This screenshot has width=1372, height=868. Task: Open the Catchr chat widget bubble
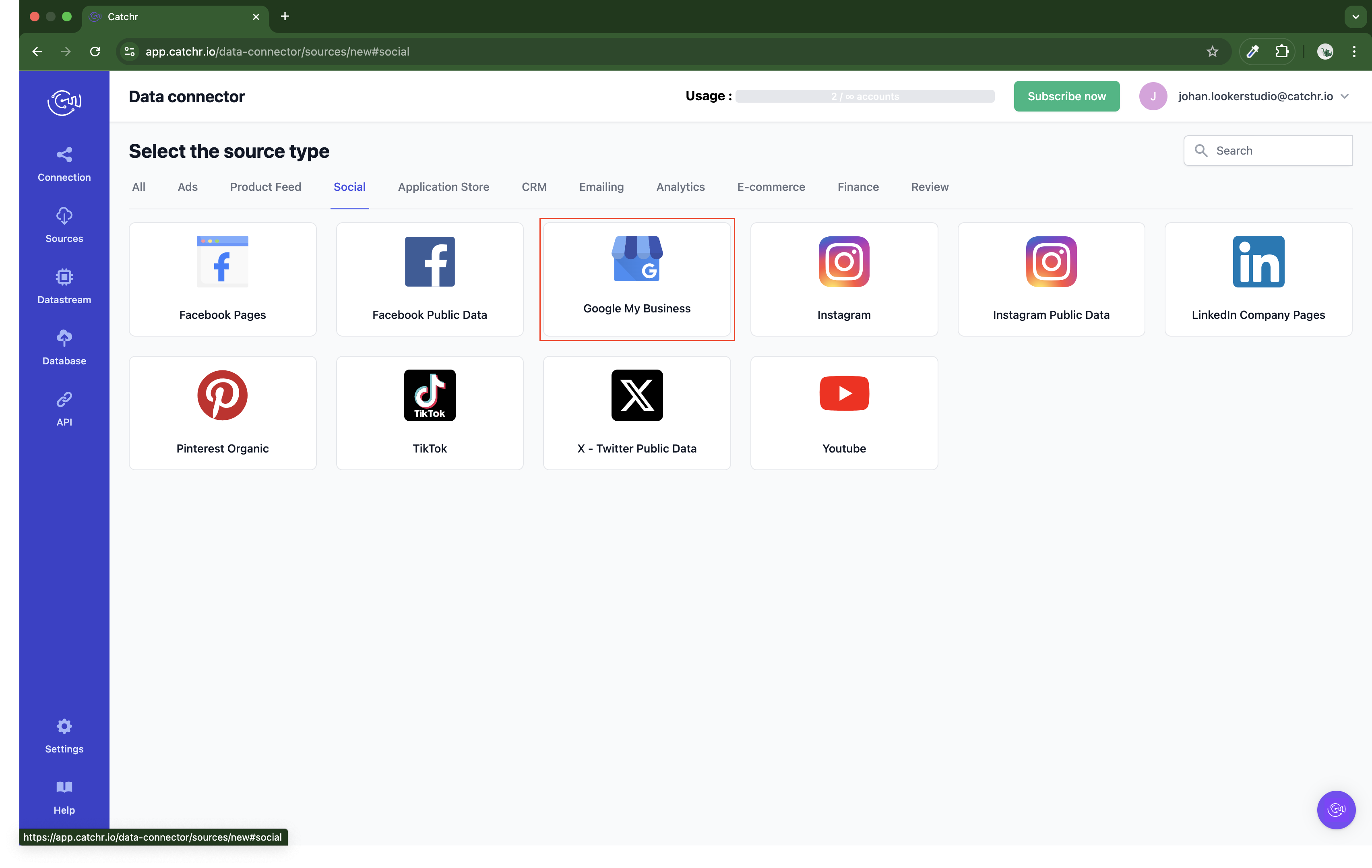(1335, 809)
